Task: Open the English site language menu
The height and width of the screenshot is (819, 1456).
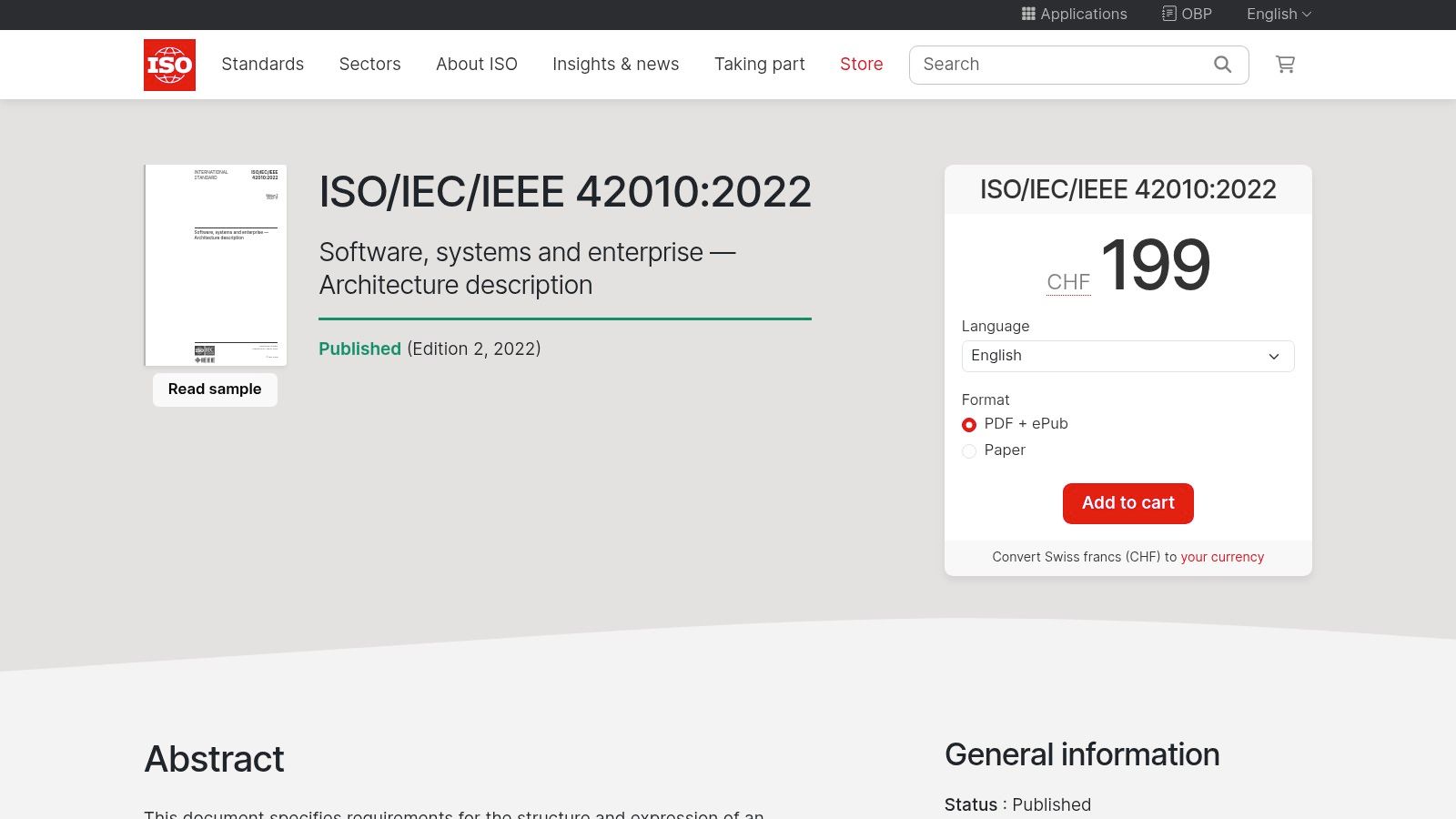Action: click(1278, 14)
